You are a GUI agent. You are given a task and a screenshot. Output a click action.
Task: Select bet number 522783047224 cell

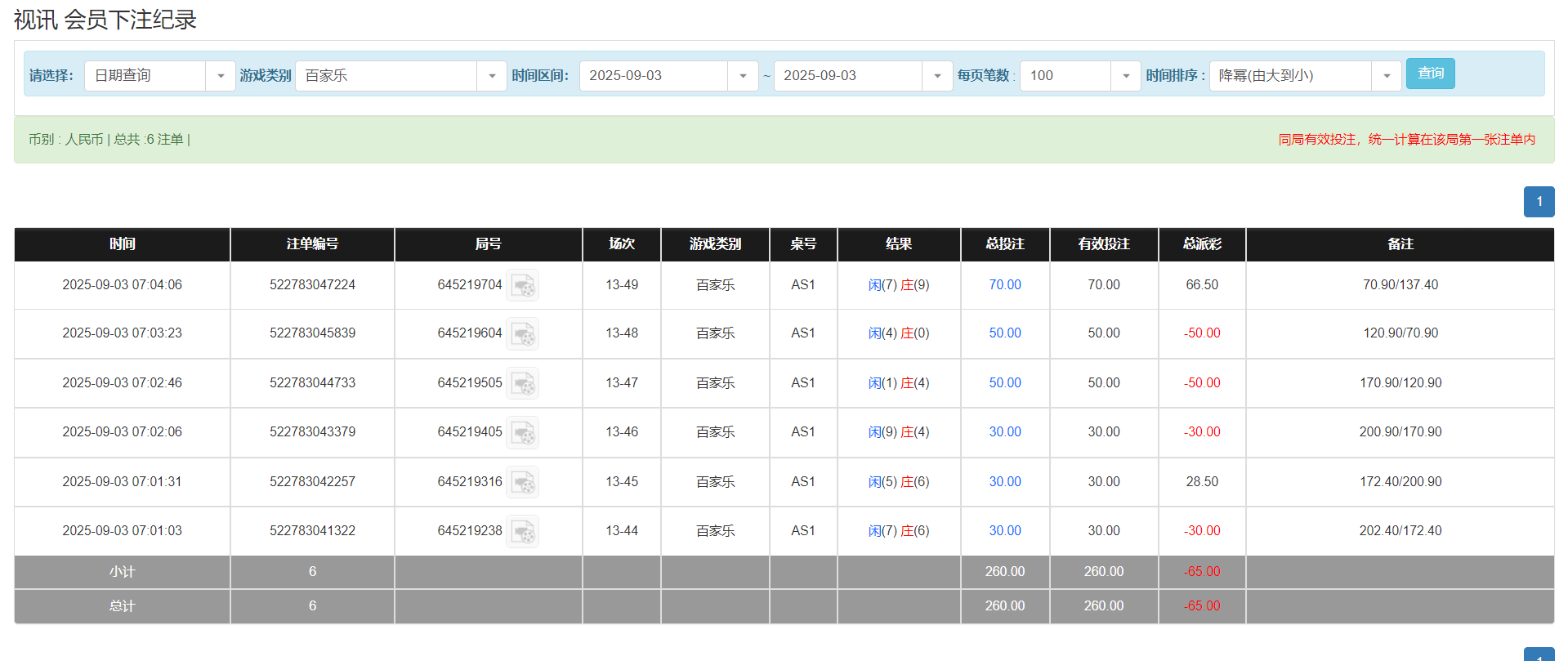click(312, 285)
